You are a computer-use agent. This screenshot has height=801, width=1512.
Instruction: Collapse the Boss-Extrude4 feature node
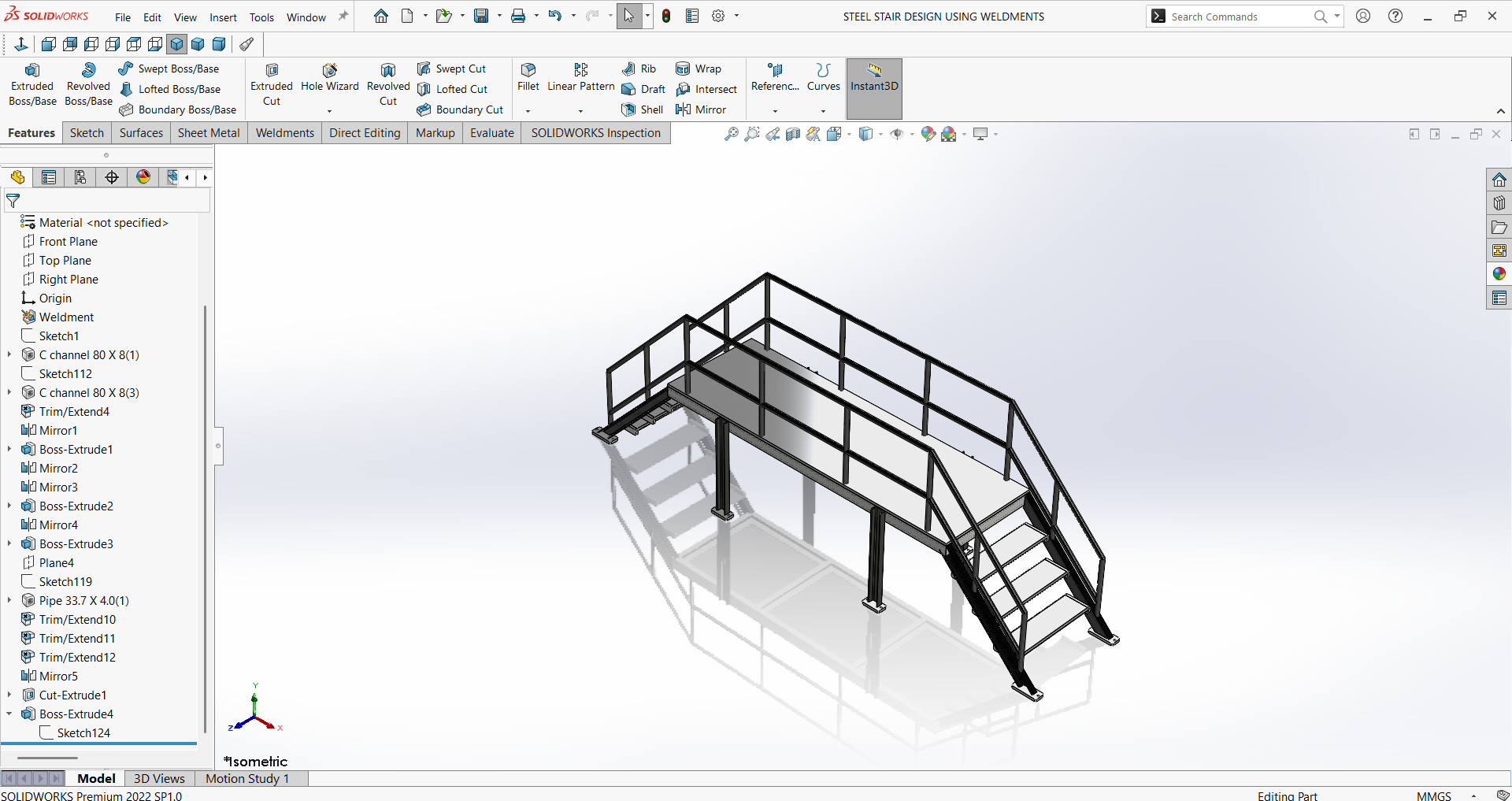(9, 714)
